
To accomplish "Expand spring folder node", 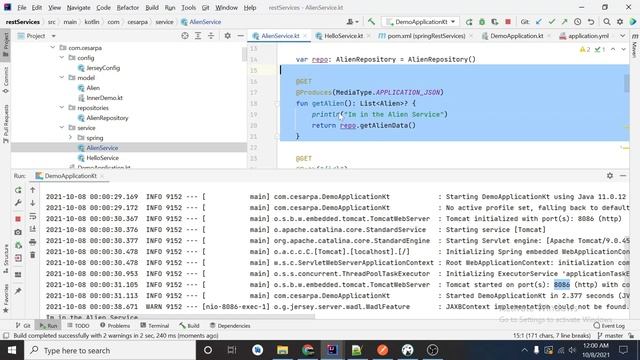I will [x=70, y=138].
